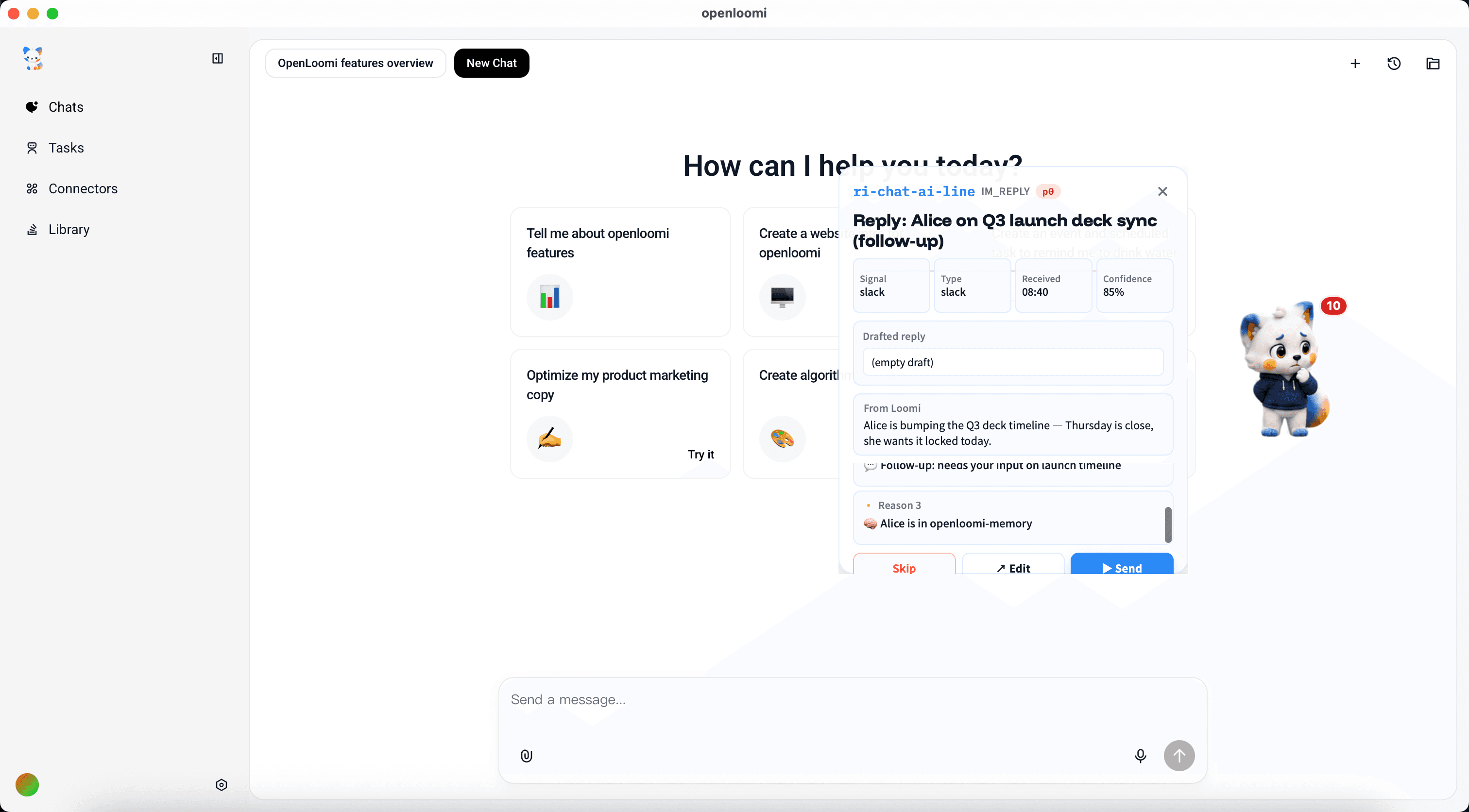This screenshot has height=812, width=1469.
Task: Open the files folder icon
Action: click(x=1433, y=63)
